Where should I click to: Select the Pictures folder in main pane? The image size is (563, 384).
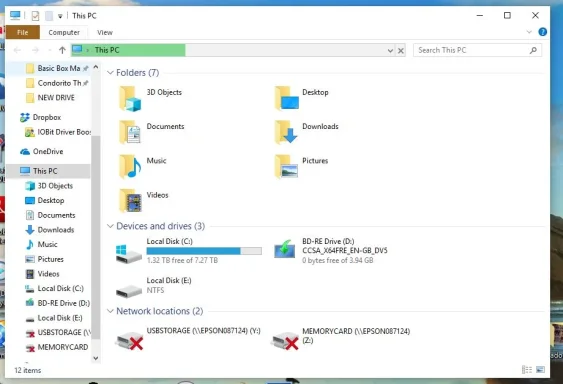pyautogui.click(x=286, y=166)
